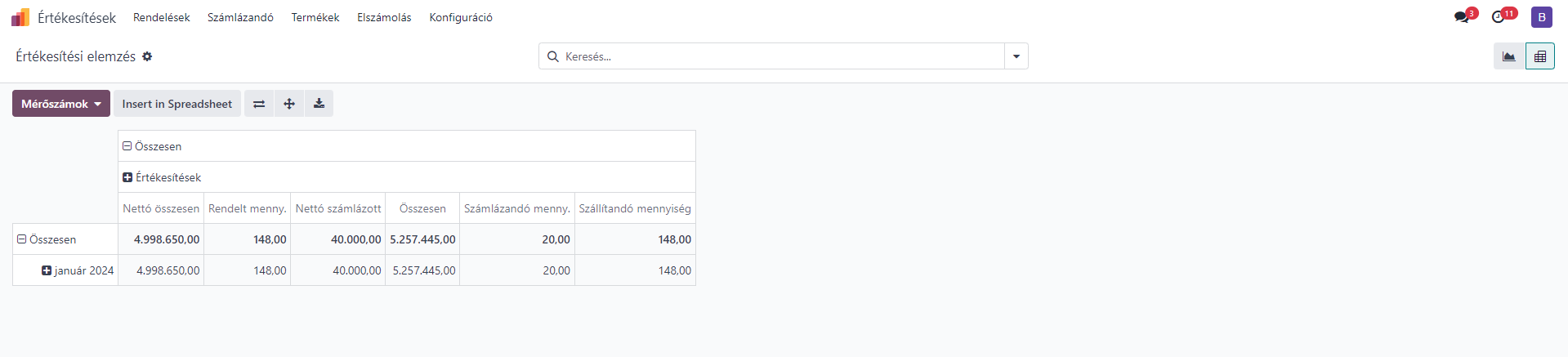Screen dimensions: 1568x357
Task: Collapse the Összesen column header
Action: [x=153, y=146]
